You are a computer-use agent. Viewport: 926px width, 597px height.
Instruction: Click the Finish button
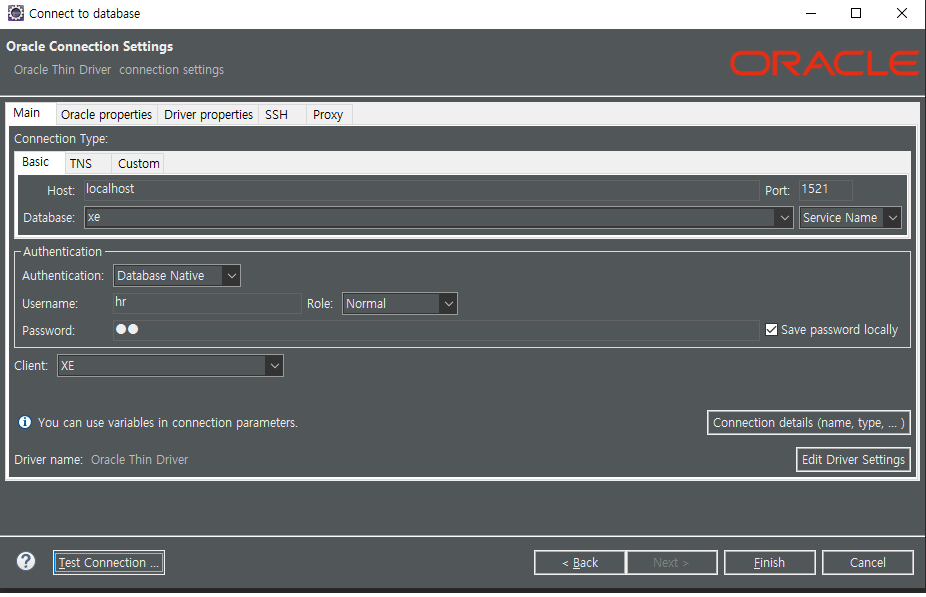770,563
